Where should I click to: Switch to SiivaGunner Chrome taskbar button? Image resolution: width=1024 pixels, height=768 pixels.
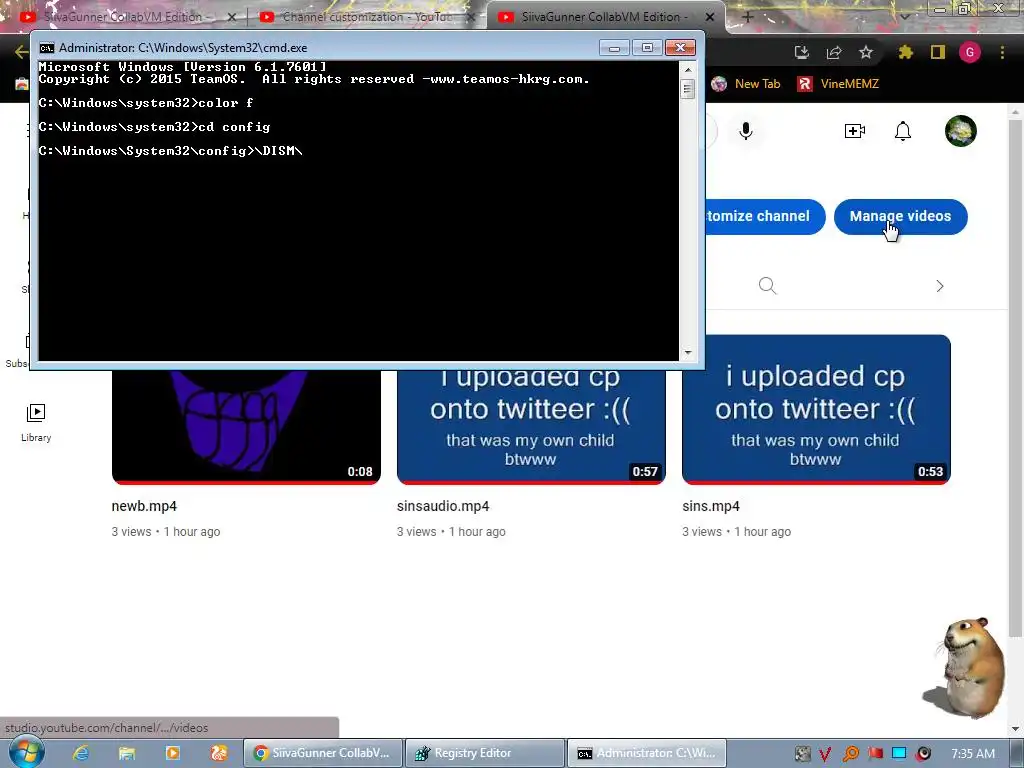tap(323, 753)
